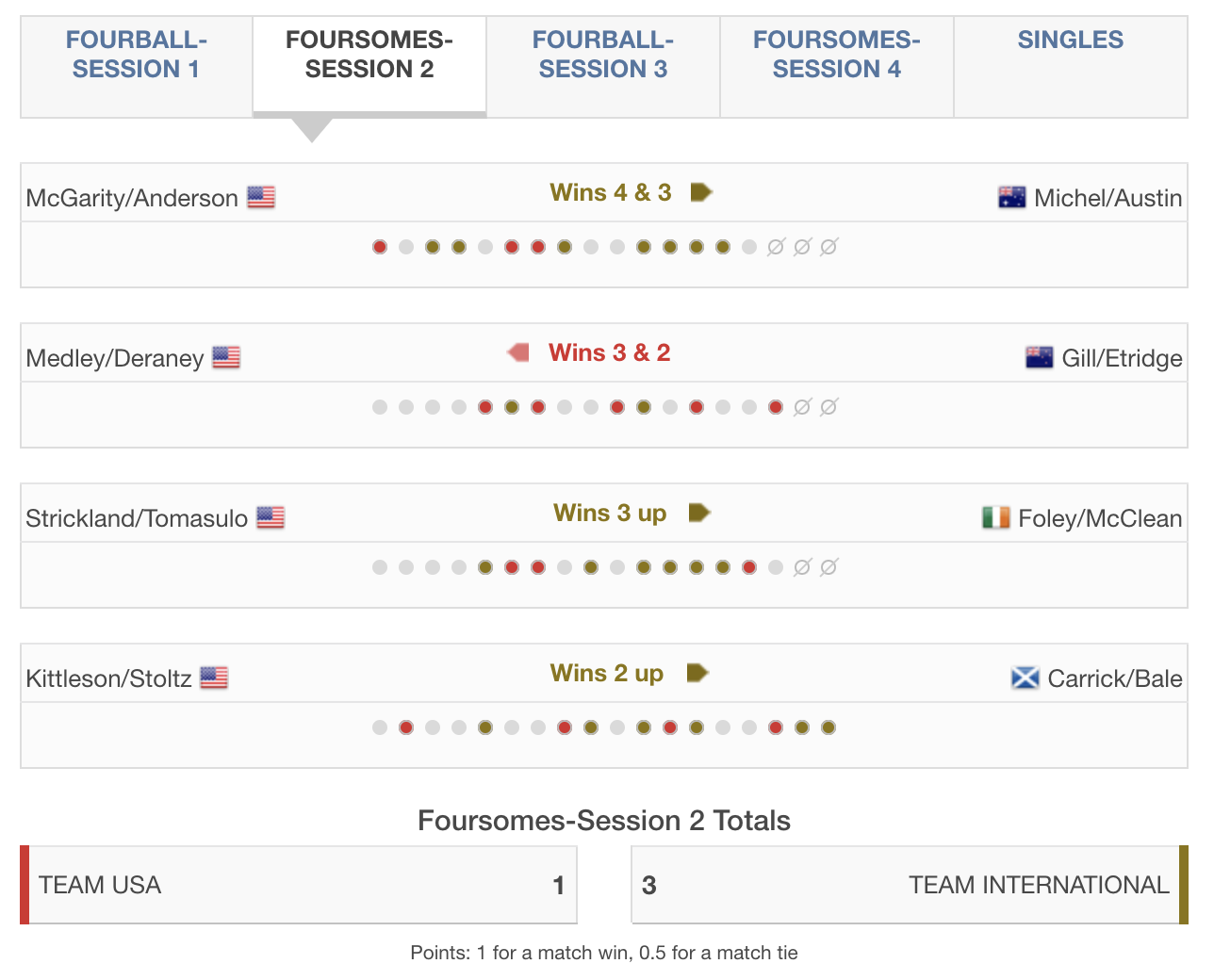Click the gold win arrow beside 'Wins 4 & 3'
1214x980 pixels.
point(701,191)
